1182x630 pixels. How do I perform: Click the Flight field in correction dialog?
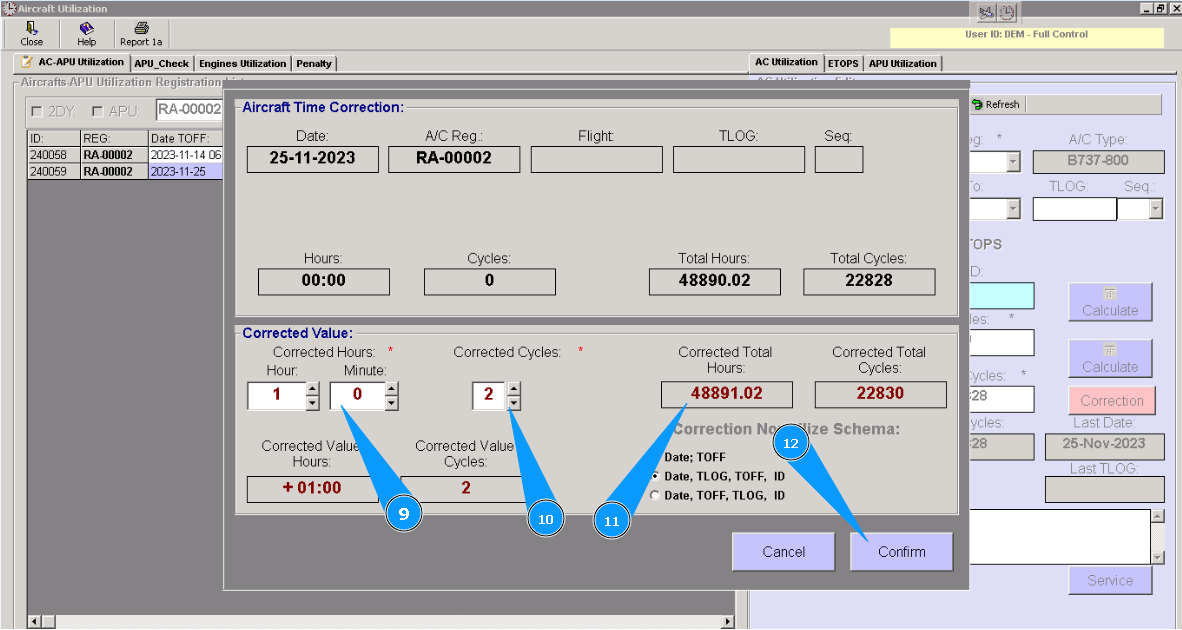[596, 159]
